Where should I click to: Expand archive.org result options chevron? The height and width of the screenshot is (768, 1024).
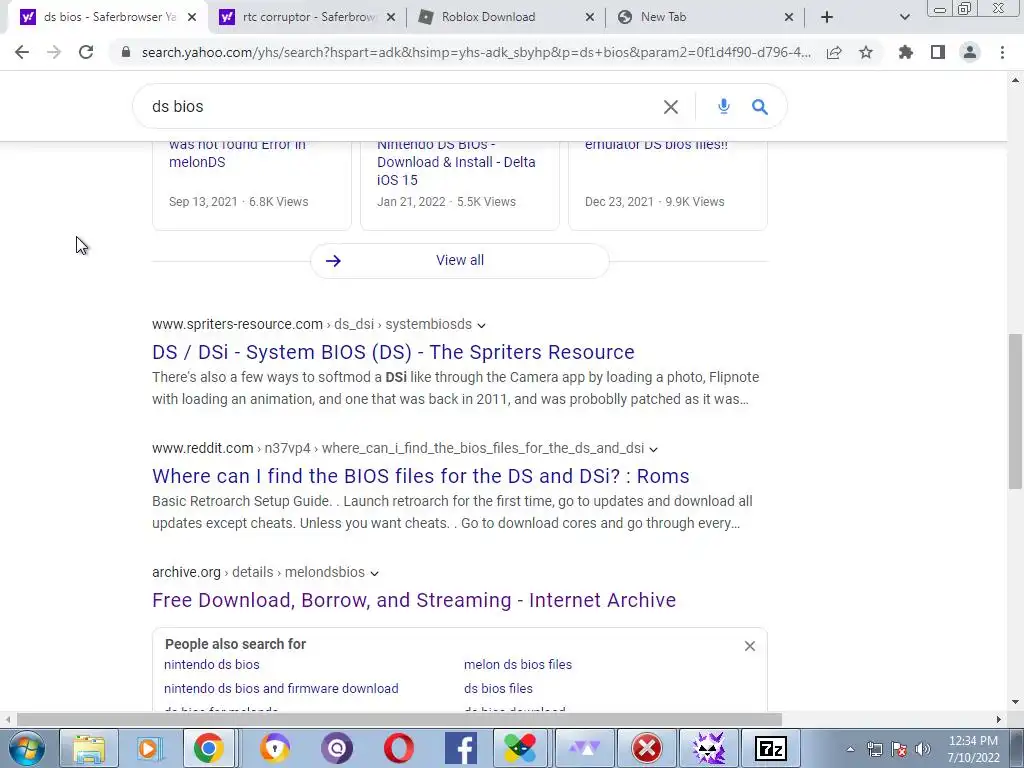(374, 573)
